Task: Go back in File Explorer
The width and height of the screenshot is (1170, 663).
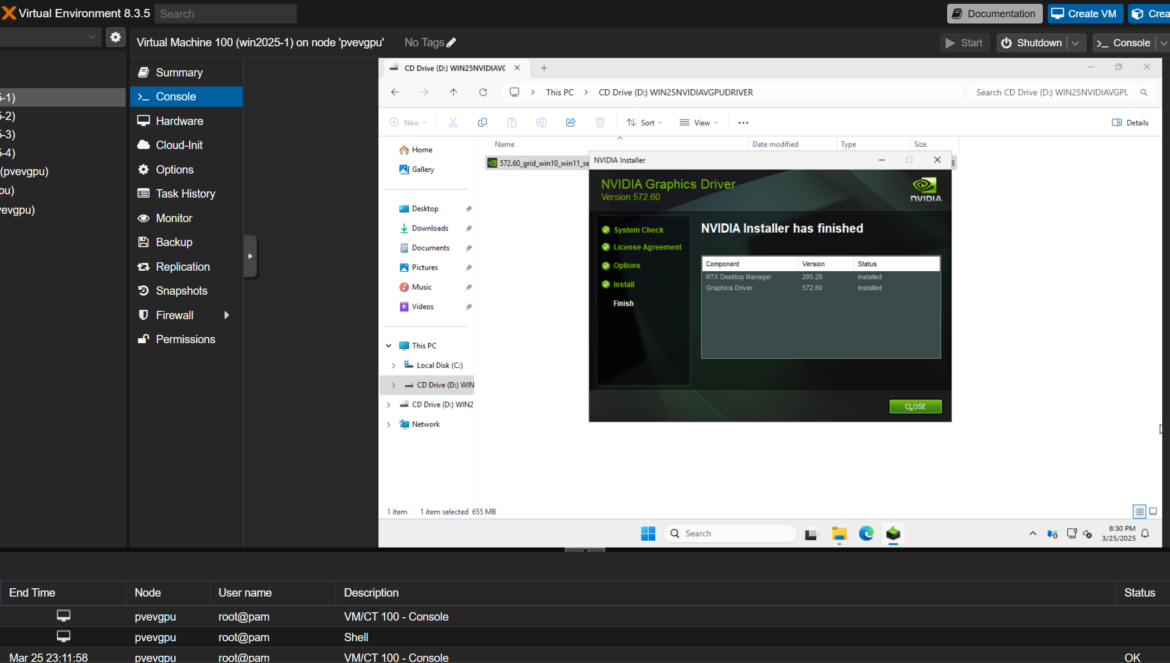Action: coord(395,92)
